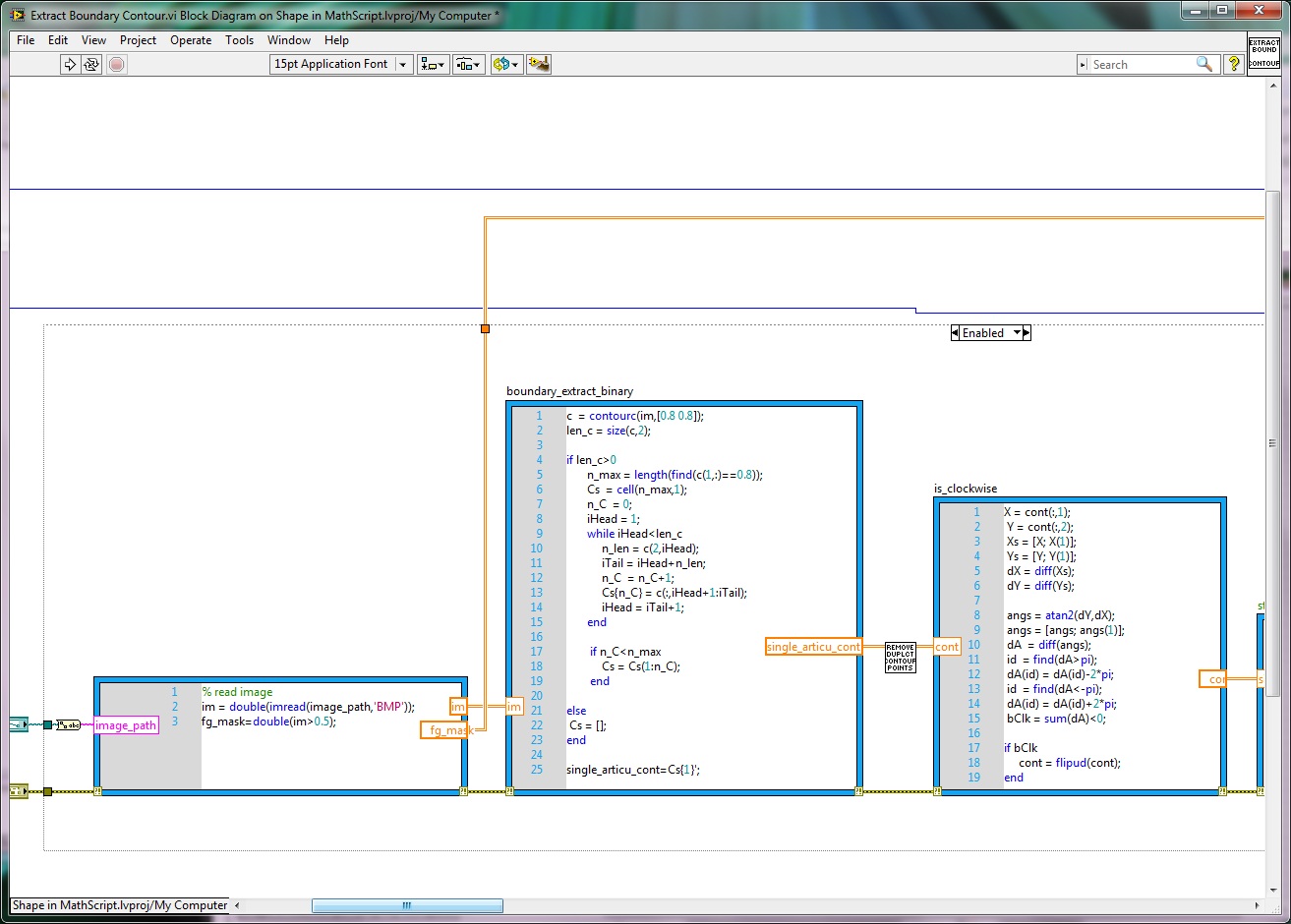
Task: Open the 15pt Application Font dropdown
Action: pyautogui.click(x=341, y=64)
